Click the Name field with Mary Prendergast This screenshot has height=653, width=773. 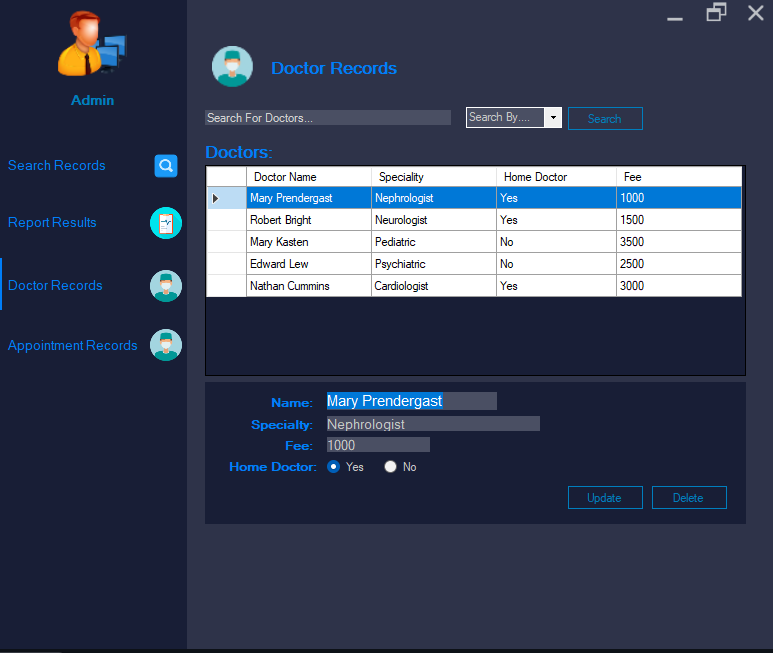pos(412,401)
